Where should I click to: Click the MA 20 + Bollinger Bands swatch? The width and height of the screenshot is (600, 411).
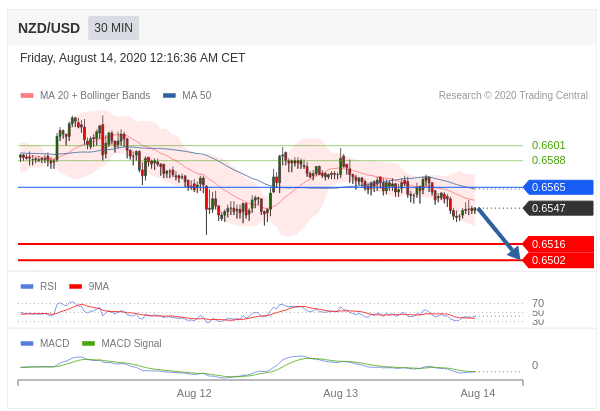[27, 95]
